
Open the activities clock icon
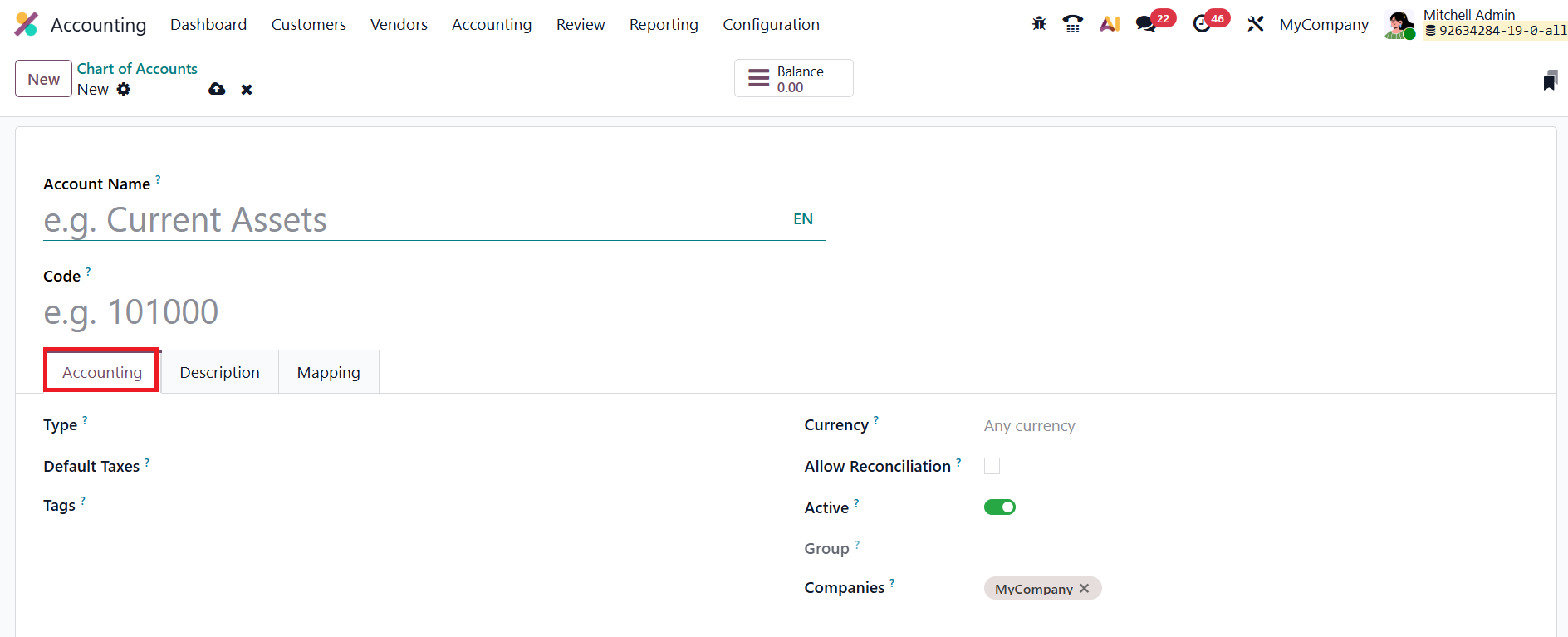click(x=1202, y=24)
